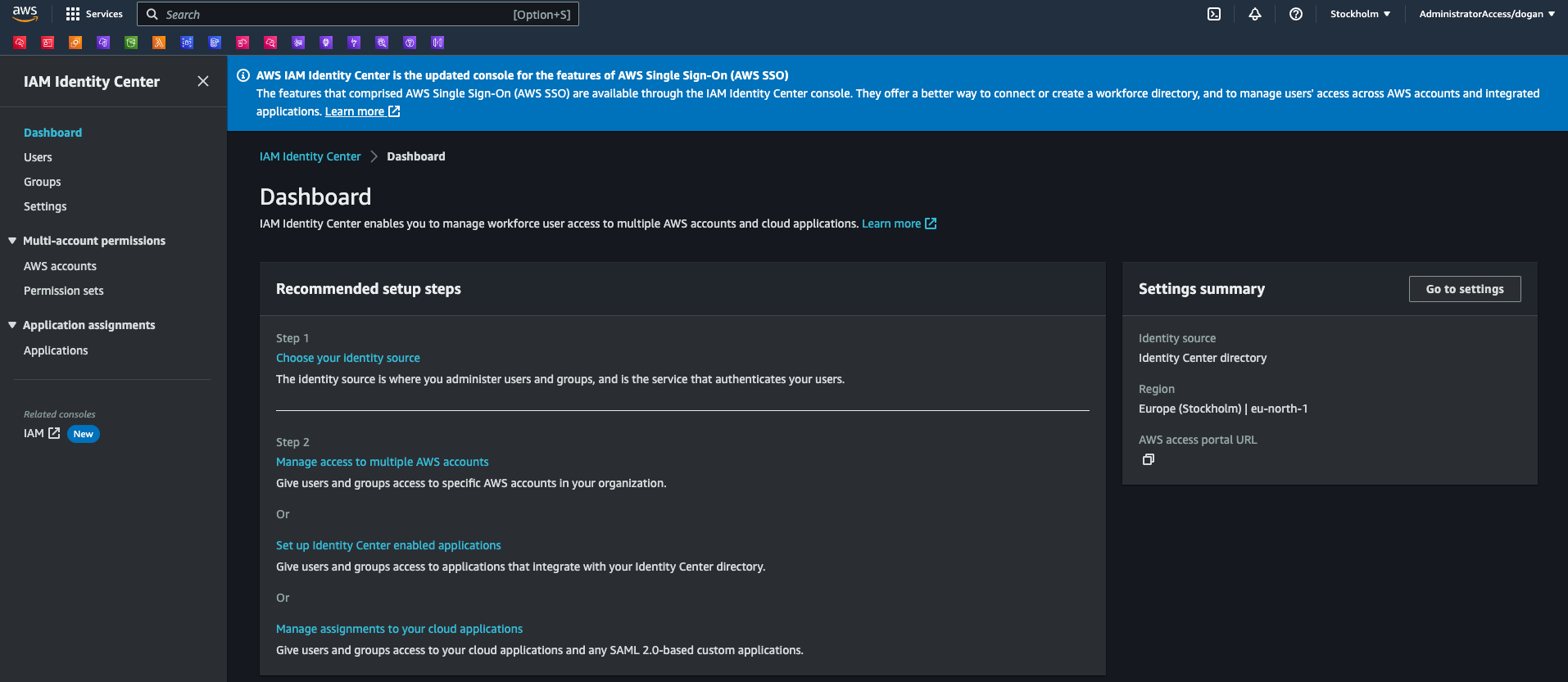This screenshot has width=1568, height=682.
Task: Open the Services grid menu
Action: [94, 14]
